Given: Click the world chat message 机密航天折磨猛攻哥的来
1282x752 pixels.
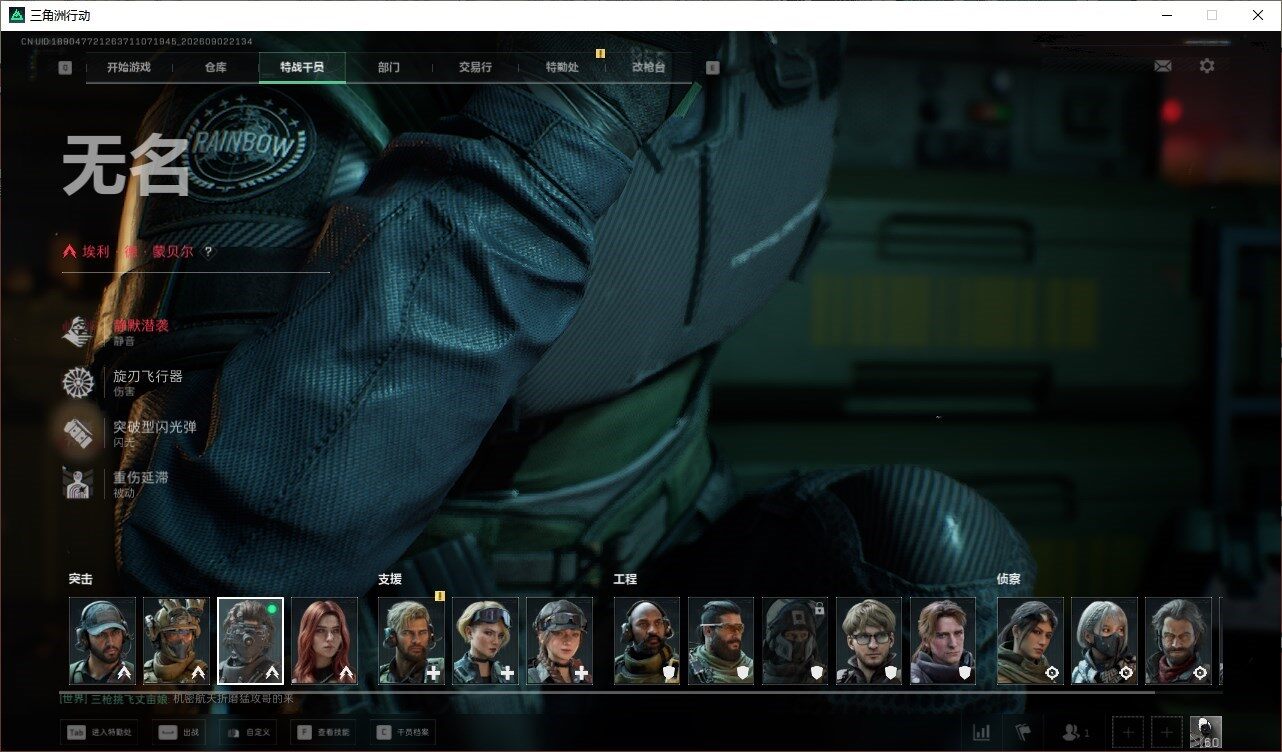Looking at the screenshot, I should coord(232,699).
